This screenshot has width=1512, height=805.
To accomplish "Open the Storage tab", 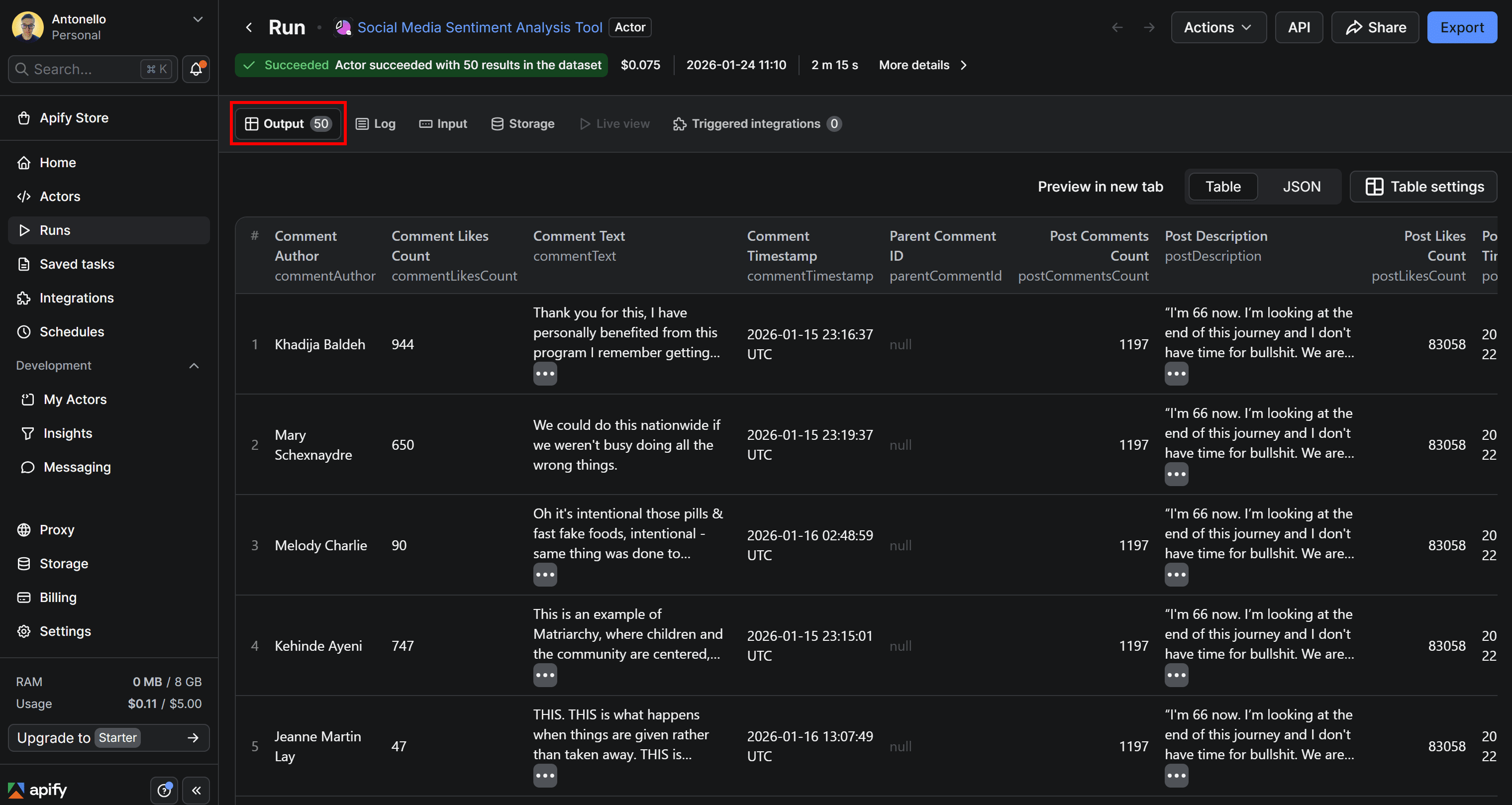I will [522, 124].
